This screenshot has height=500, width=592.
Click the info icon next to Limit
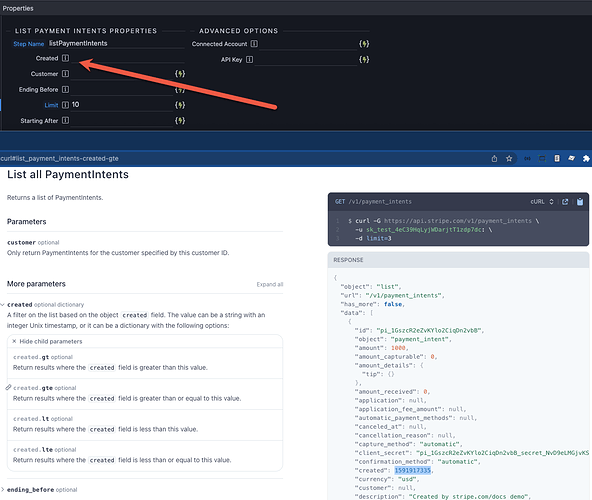click(x=66, y=105)
